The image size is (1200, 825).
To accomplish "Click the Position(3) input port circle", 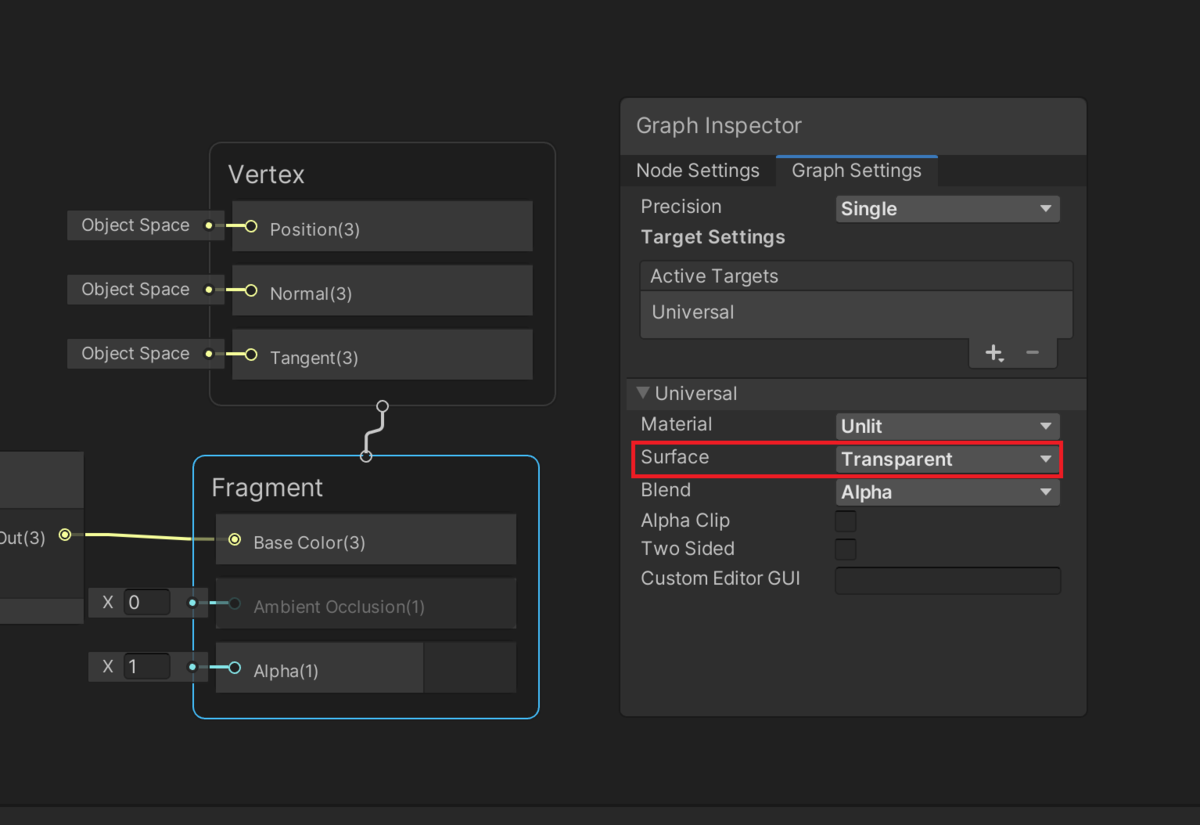I will (x=251, y=227).
